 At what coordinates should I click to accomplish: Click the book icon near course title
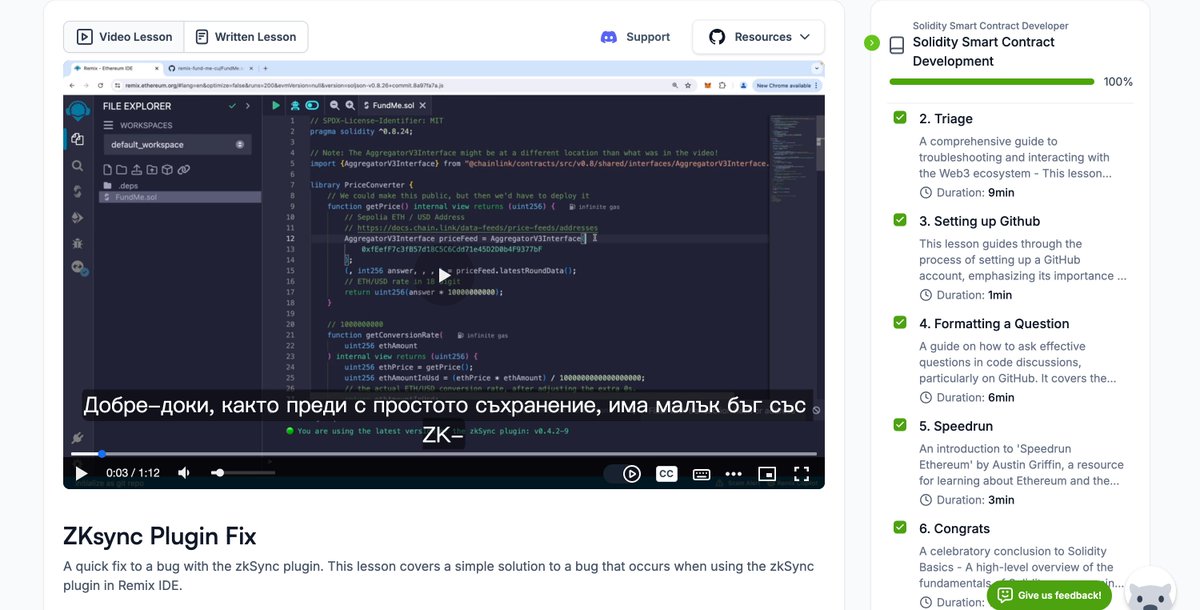897,45
